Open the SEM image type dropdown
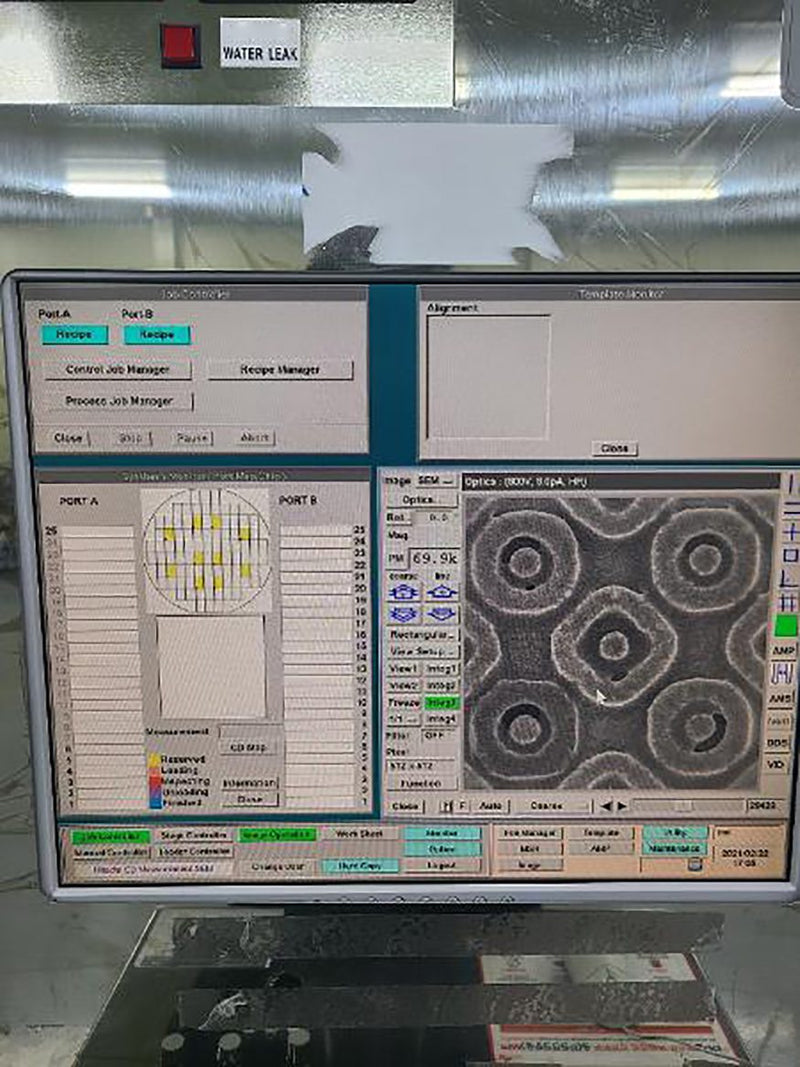This screenshot has width=800, height=1067. pyautogui.click(x=436, y=480)
